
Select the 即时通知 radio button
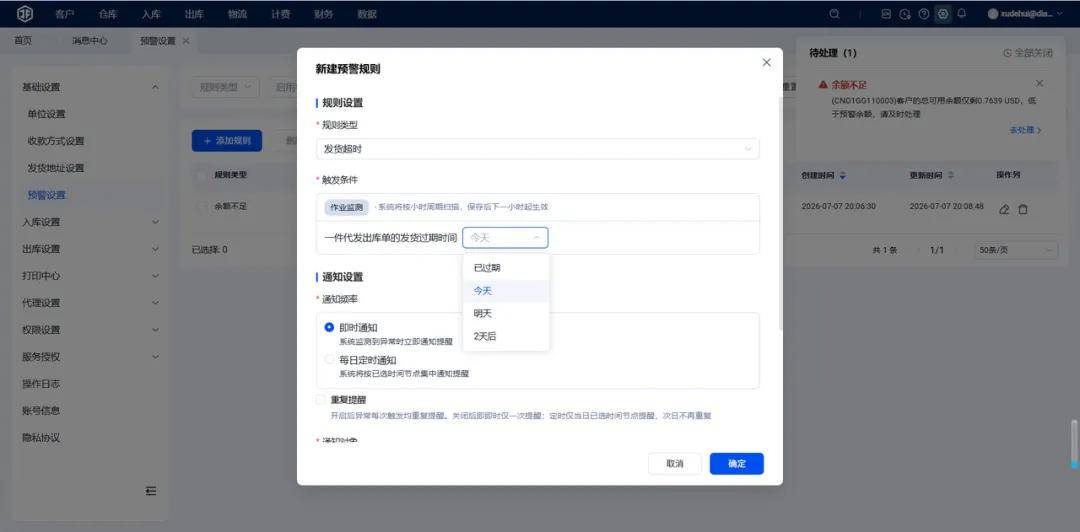pos(329,327)
